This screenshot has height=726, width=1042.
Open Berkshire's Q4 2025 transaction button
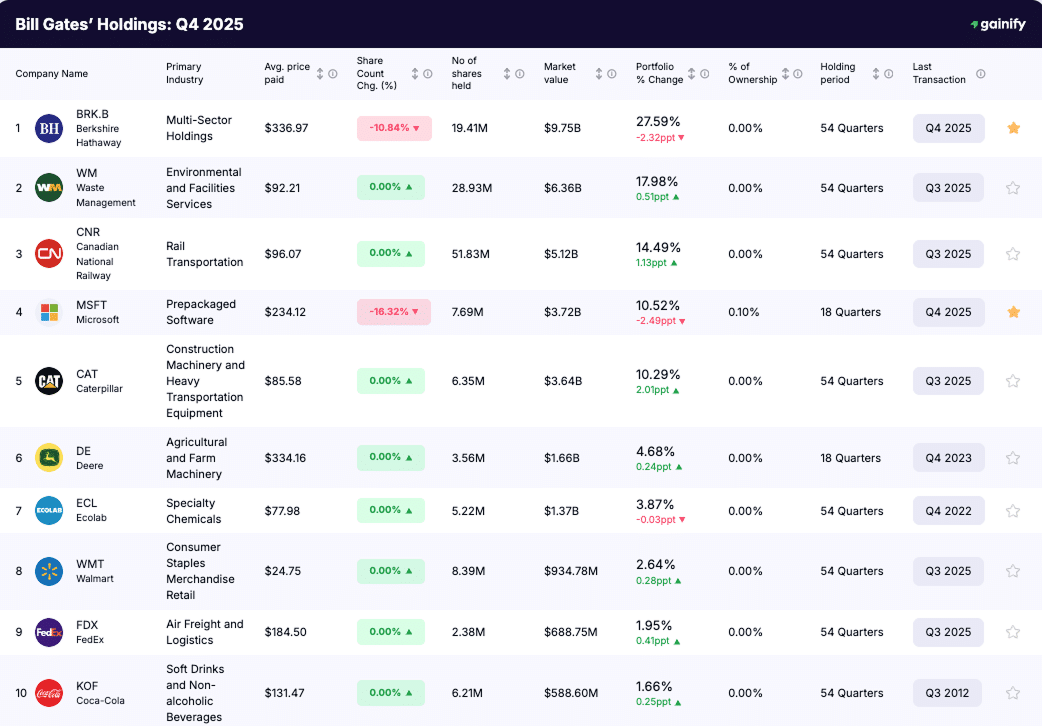[948, 128]
